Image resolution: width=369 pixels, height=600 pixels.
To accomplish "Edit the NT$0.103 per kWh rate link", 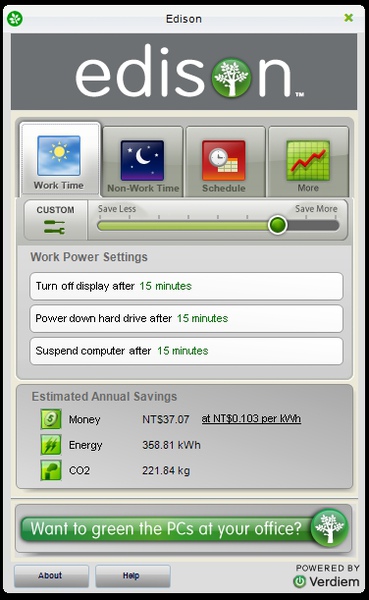I will coord(251,419).
